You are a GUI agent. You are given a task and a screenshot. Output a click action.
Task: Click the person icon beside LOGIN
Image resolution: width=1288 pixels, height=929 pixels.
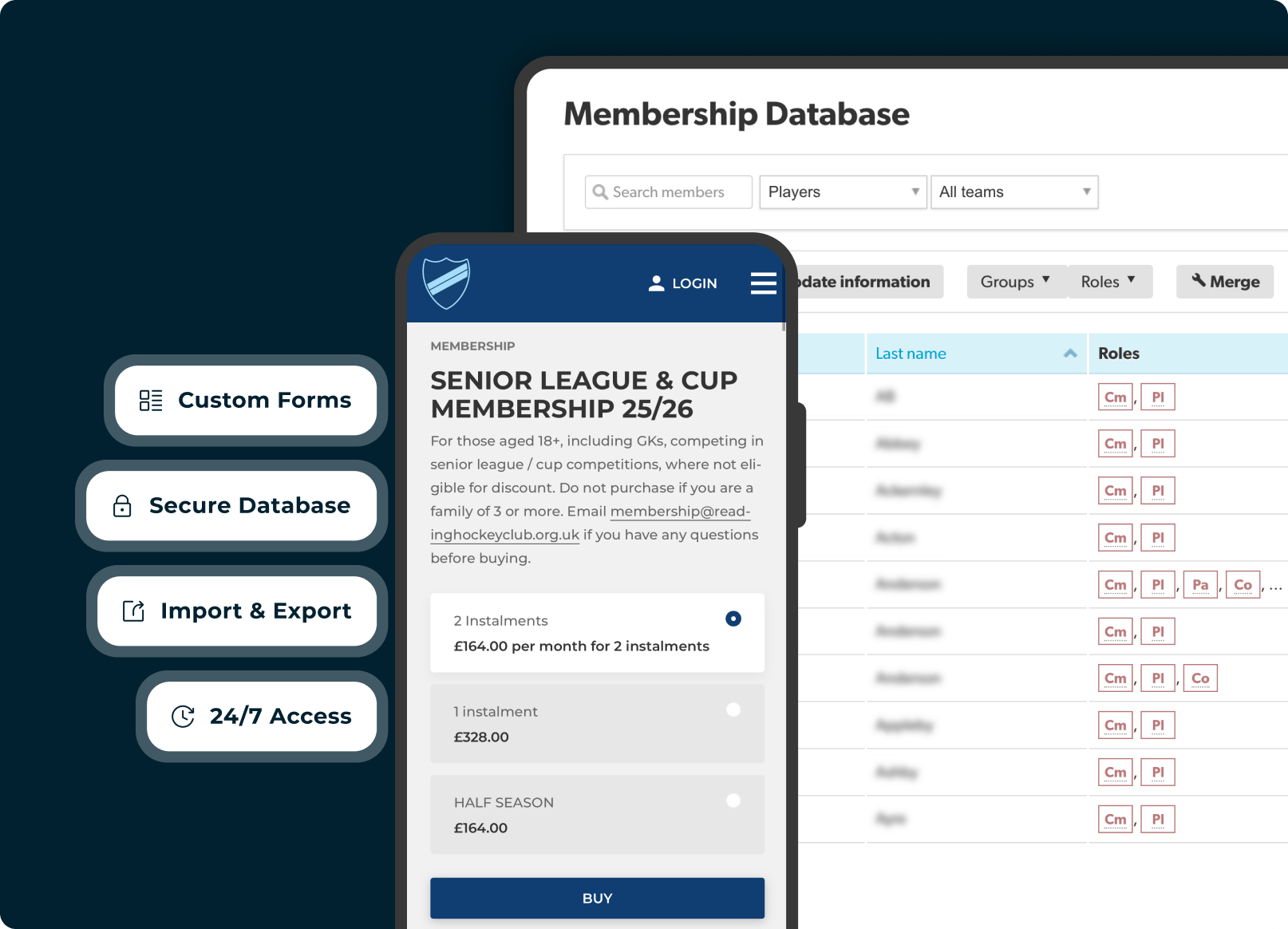coord(656,283)
